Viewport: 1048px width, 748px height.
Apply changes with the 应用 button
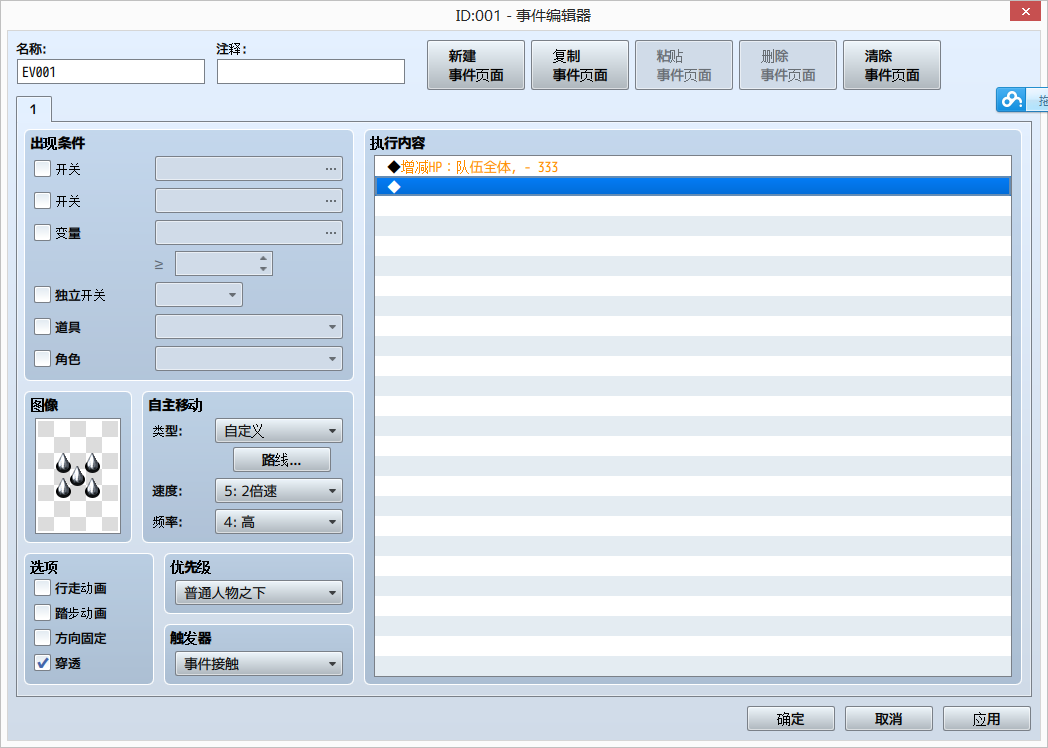click(987, 719)
